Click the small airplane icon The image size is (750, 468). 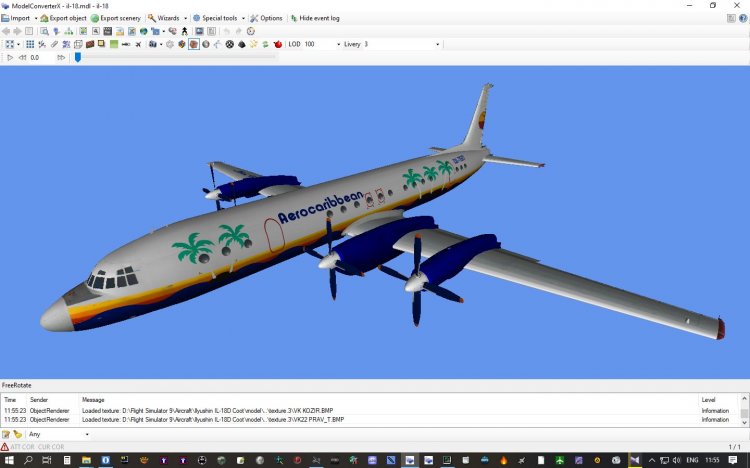pos(138,44)
